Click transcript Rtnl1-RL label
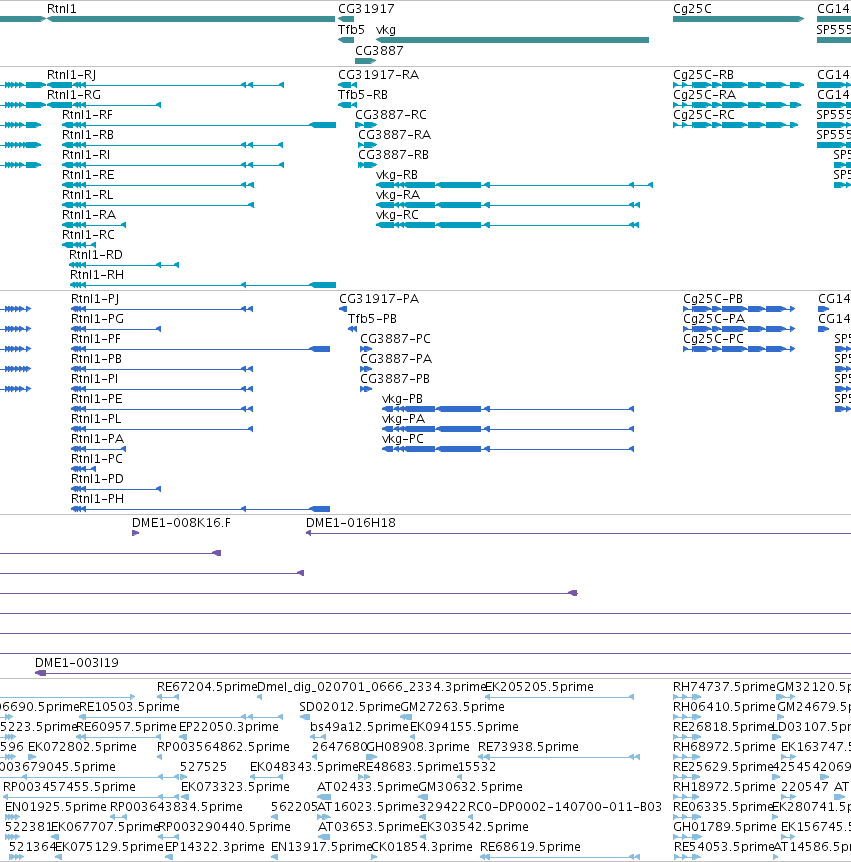Viewport: 851px width, 862px height. [87, 195]
